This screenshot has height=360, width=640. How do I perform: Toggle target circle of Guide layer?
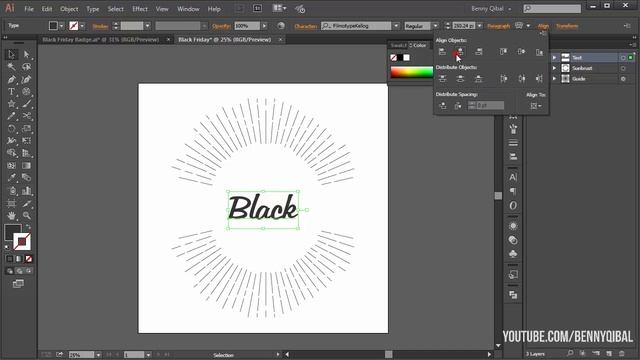coord(623,79)
